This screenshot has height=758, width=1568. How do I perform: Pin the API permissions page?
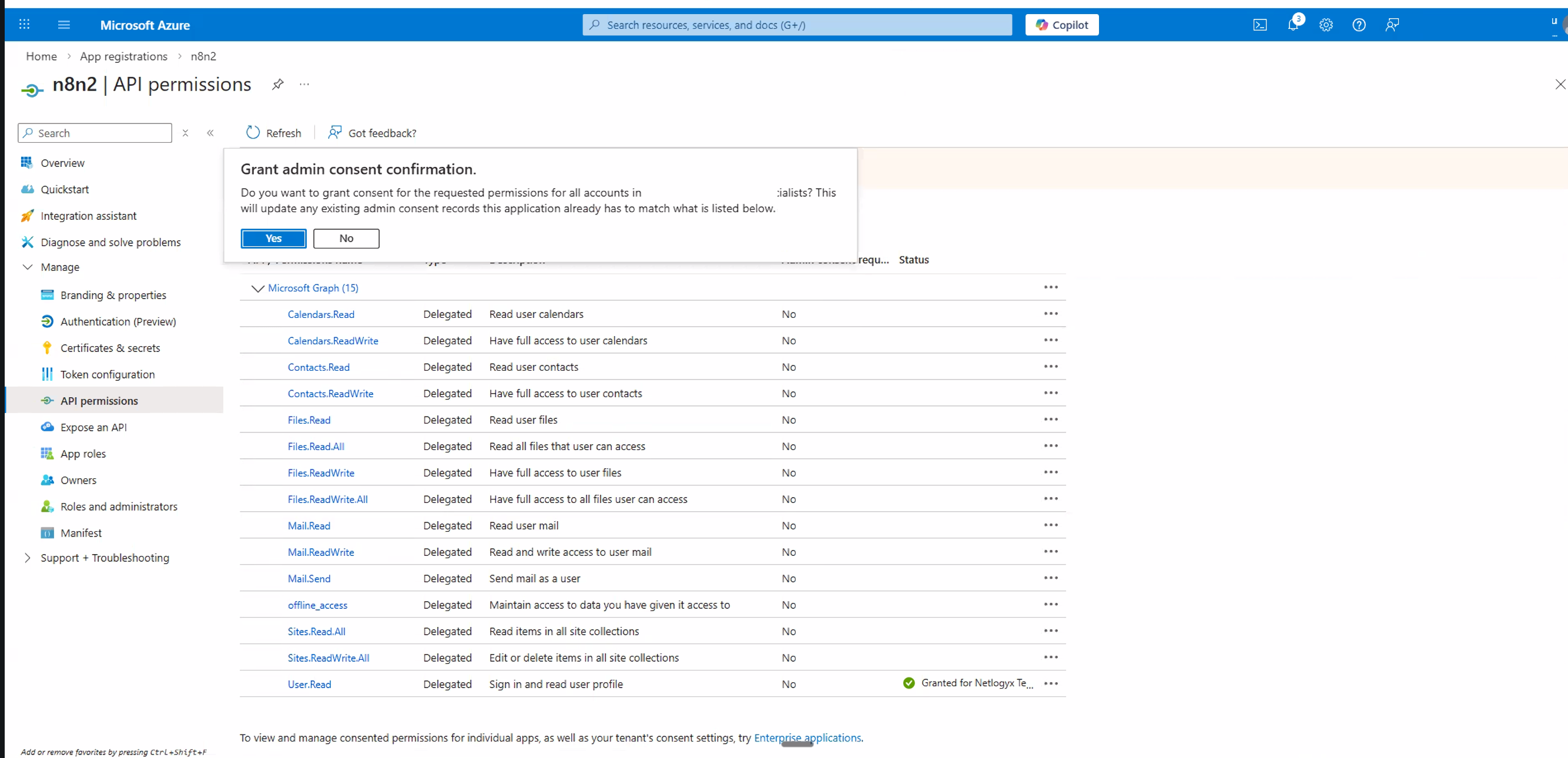tap(277, 85)
